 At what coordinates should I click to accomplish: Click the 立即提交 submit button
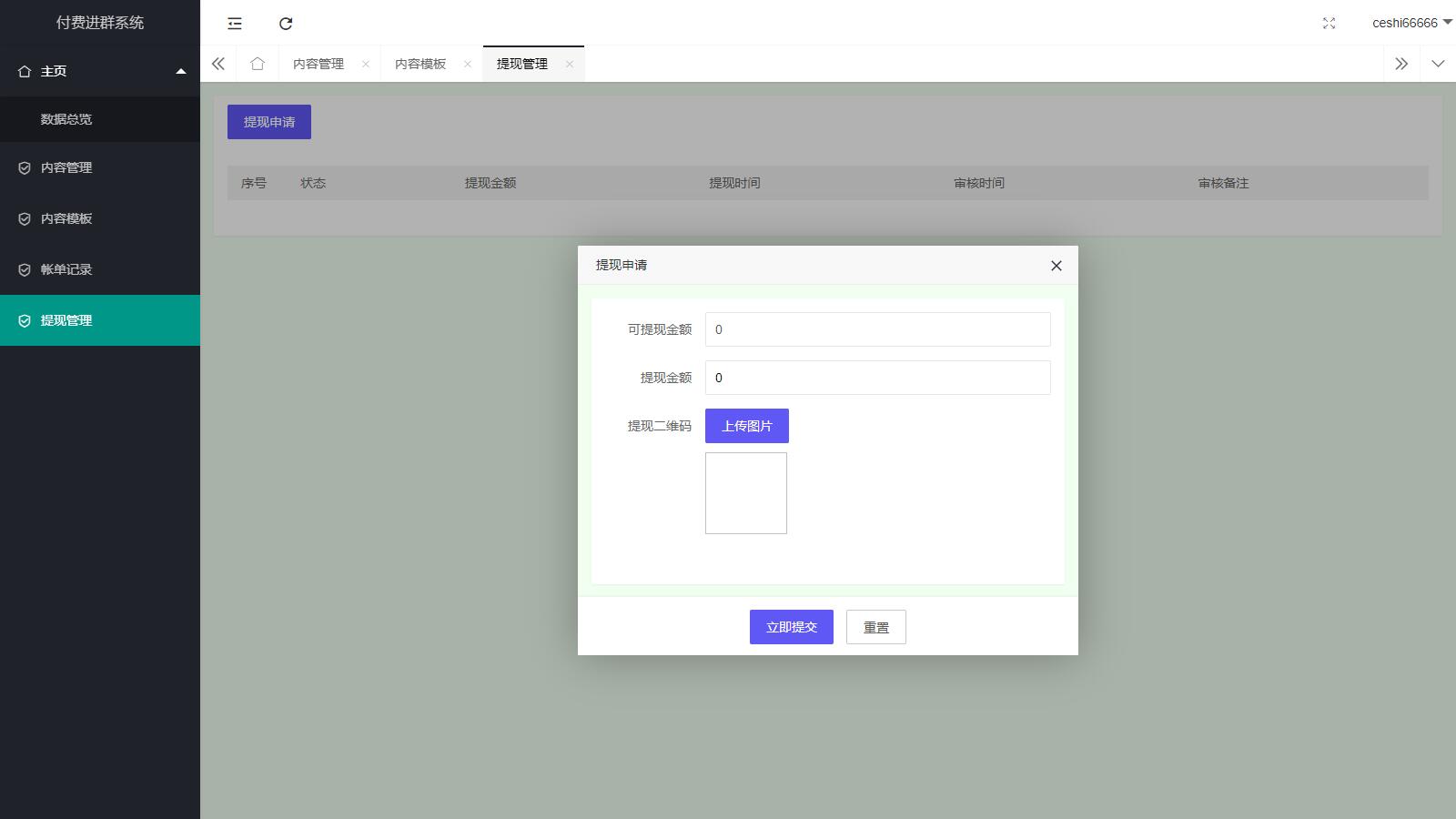pos(791,627)
